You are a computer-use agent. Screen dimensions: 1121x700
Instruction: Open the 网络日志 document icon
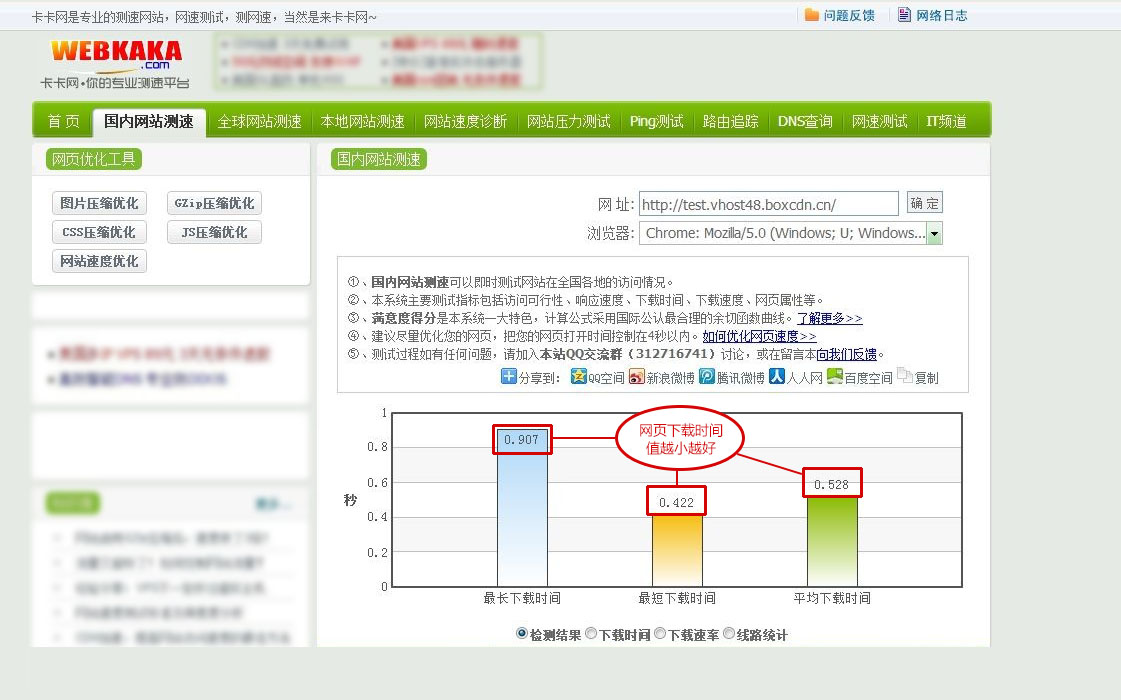pyautogui.click(x=904, y=15)
